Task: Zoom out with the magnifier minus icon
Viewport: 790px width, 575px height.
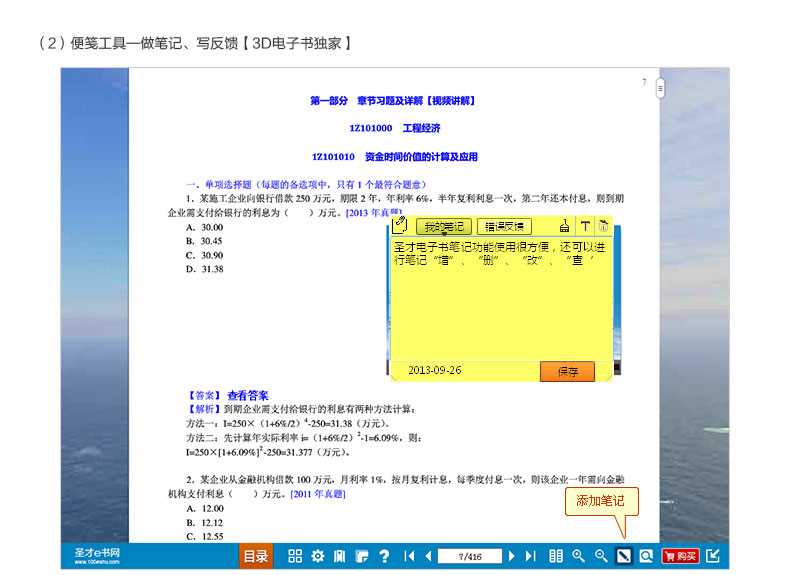Action: click(601, 556)
